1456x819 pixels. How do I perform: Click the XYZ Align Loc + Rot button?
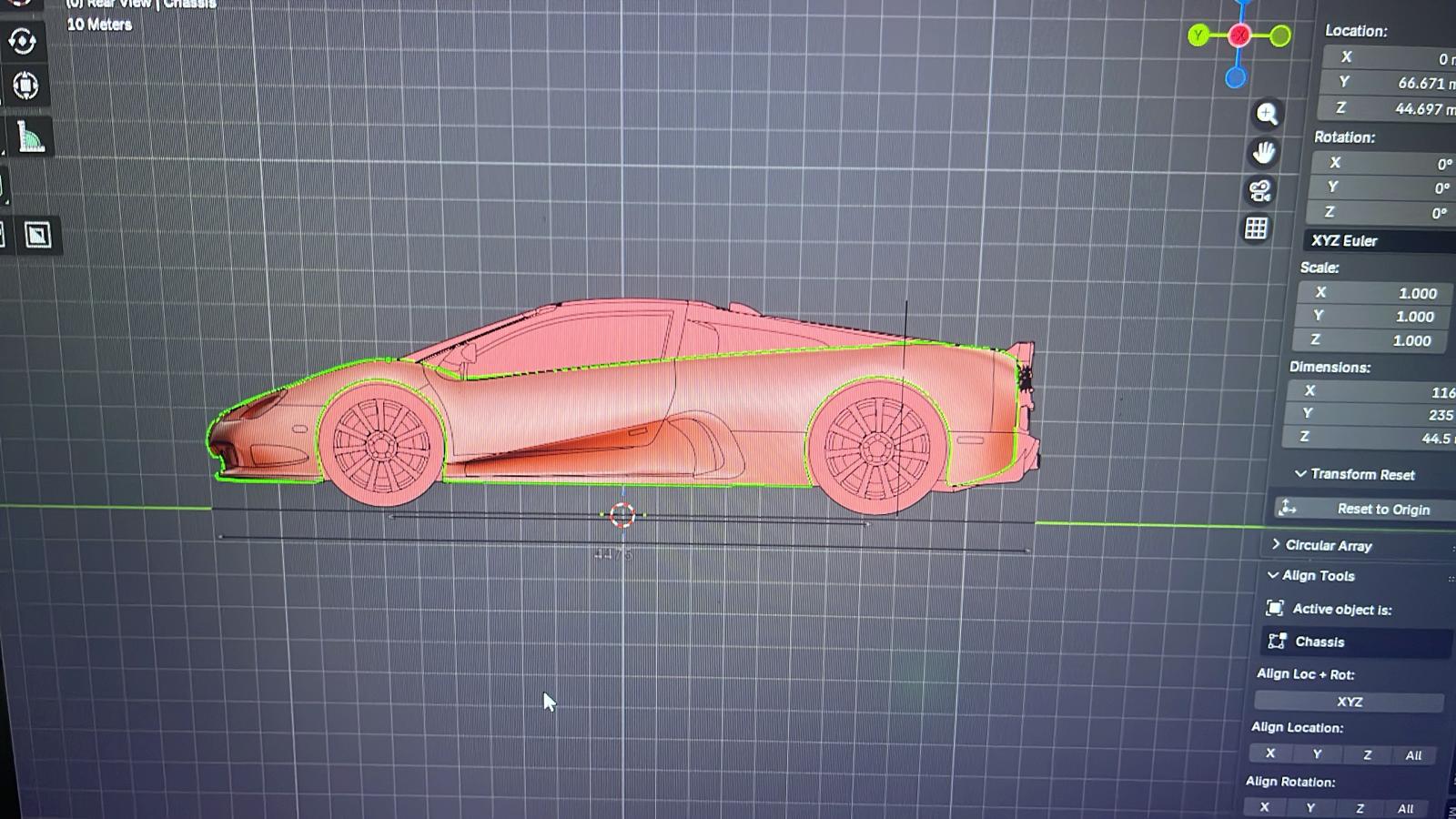pyautogui.click(x=1349, y=702)
